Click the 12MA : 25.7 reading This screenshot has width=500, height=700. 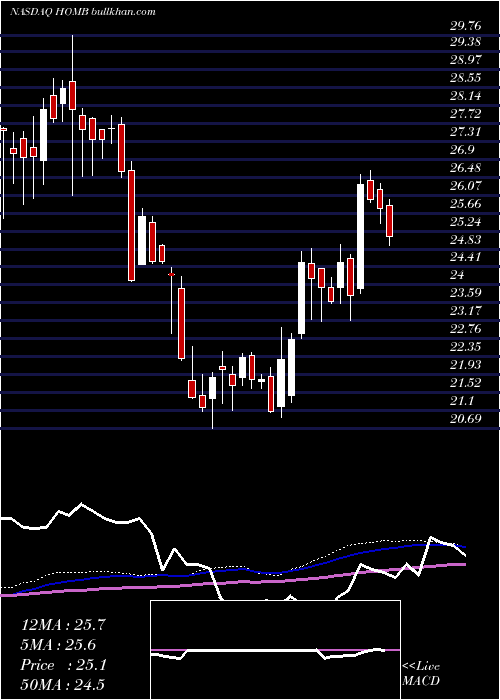coord(63,625)
